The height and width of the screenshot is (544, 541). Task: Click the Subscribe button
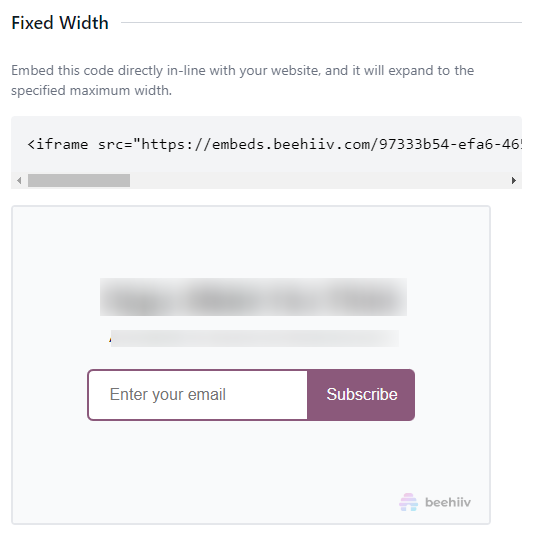[361, 394]
